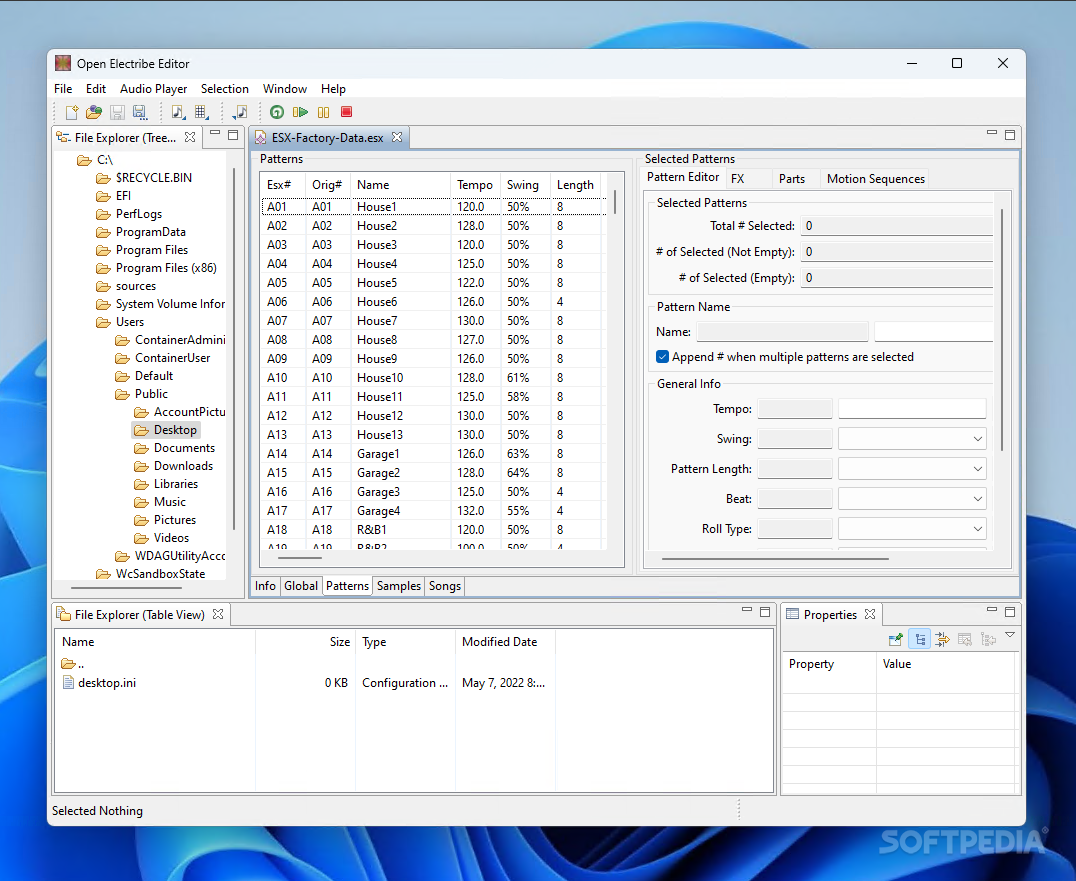Open the Selection menu
Screen dimensions: 1076x881
(224, 89)
